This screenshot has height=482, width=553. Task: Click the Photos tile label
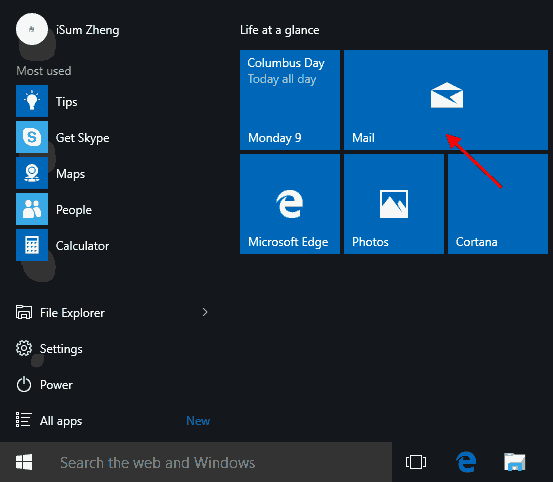point(370,242)
